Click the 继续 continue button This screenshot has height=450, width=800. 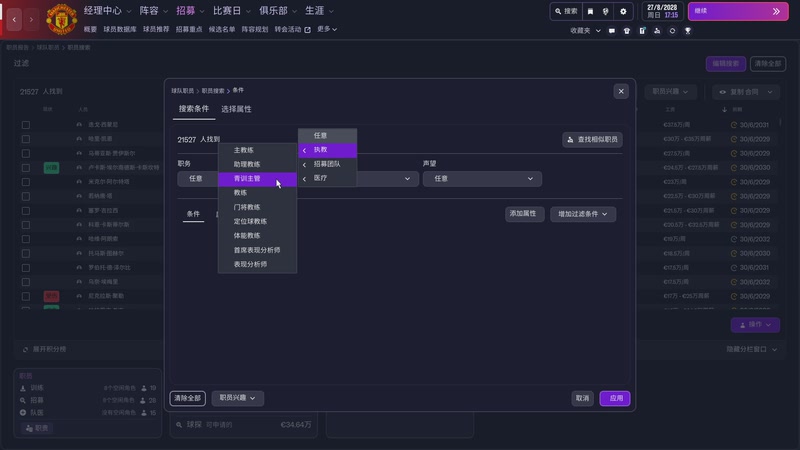[x=738, y=11]
